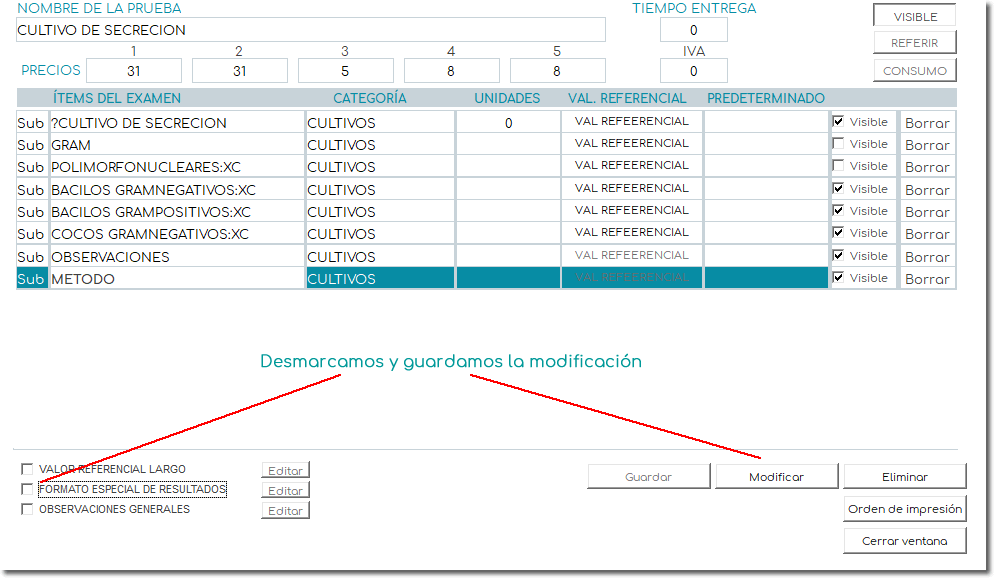This screenshot has width=994, height=578.
Task: Open Orden de impresión settings
Action: [x=904, y=509]
